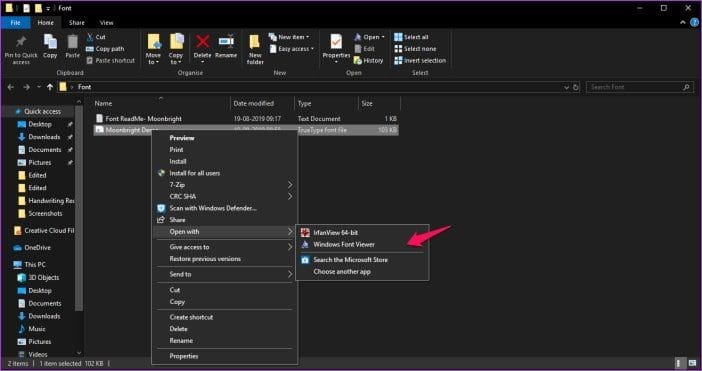Image resolution: width=702 pixels, height=371 pixels.
Task: Expand the CRC SHA submenu
Action: [x=225, y=196]
